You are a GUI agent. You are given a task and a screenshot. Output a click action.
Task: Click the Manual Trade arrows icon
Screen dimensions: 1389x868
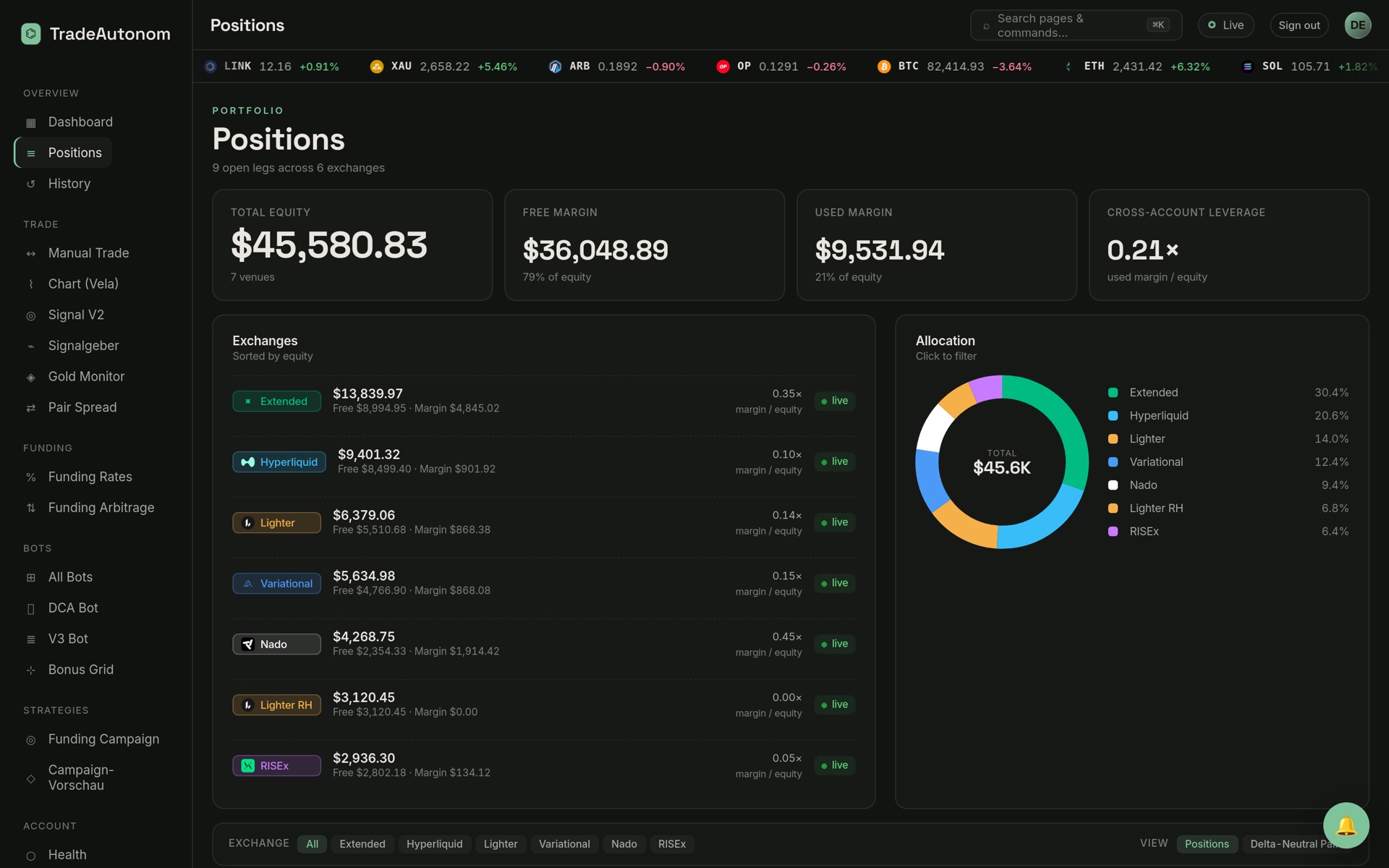tap(30, 253)
